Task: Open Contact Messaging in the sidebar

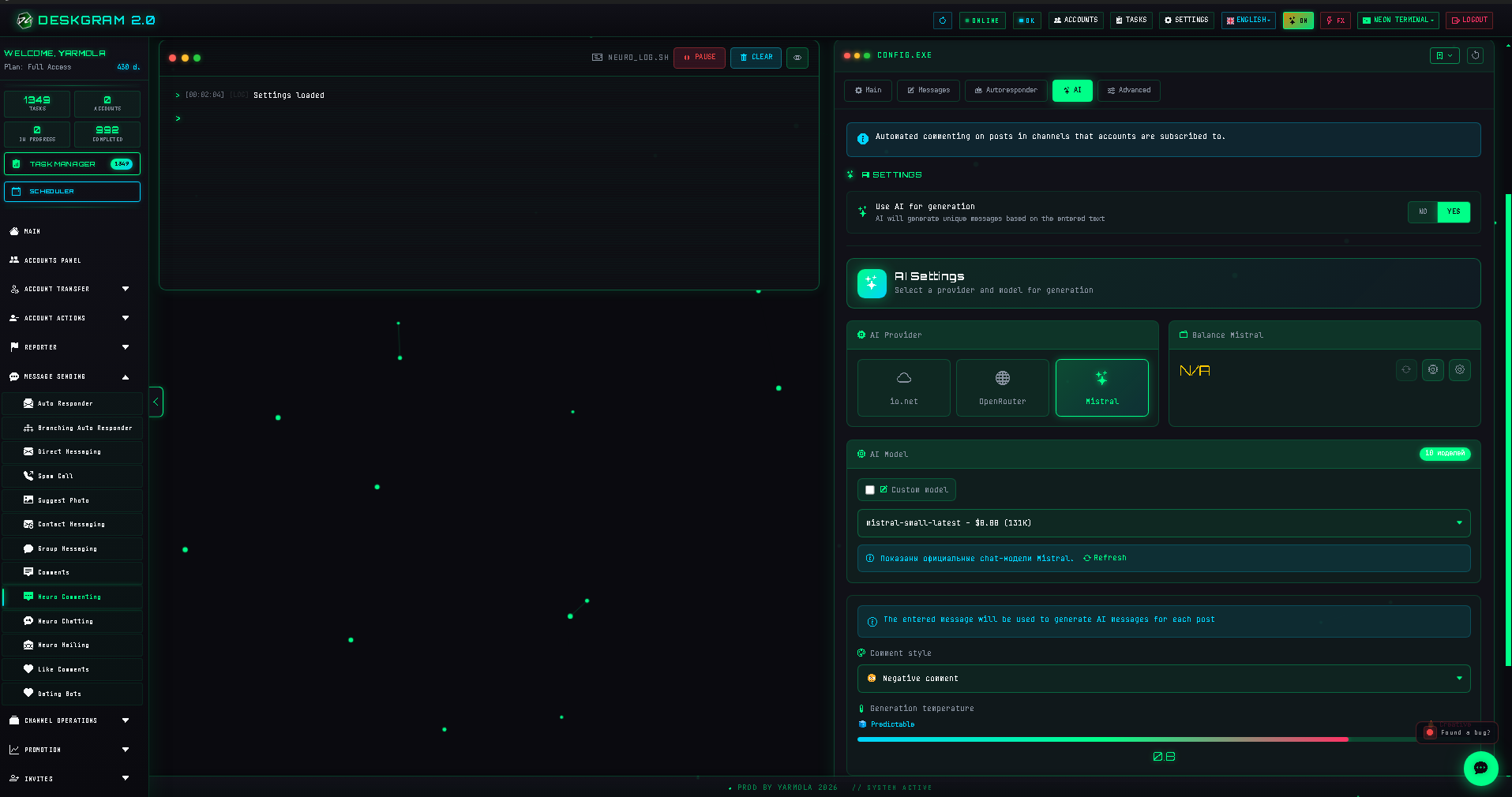Action: coord(72,525)
